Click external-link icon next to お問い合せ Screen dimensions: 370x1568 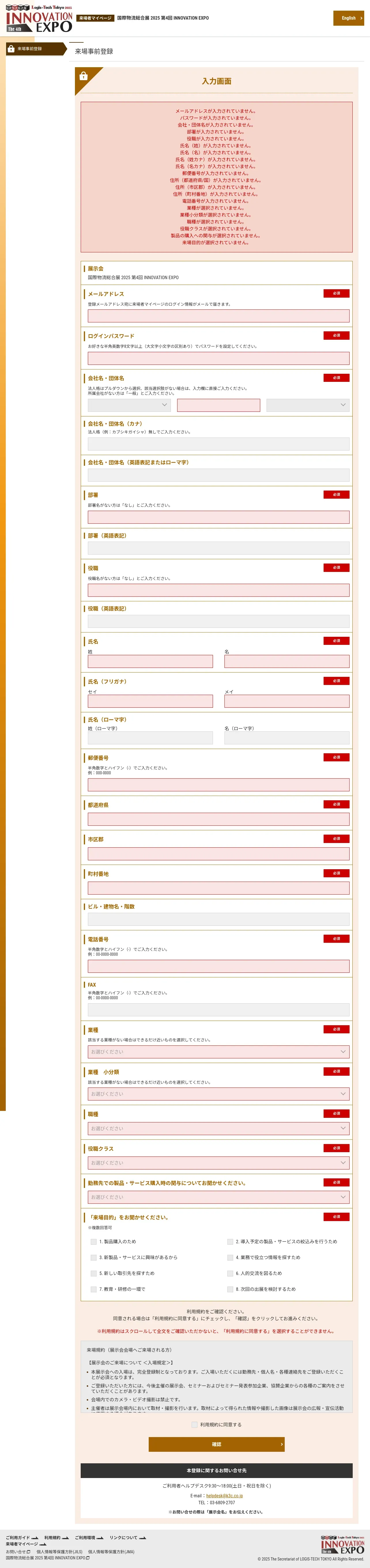point(29,1552)
